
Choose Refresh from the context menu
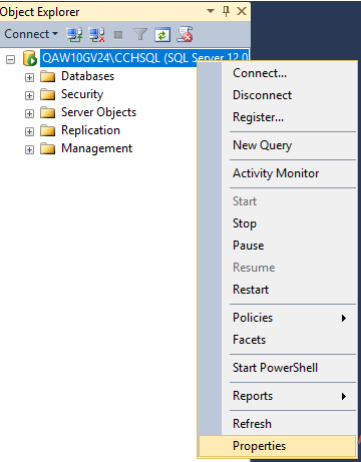tap(277, 424)
